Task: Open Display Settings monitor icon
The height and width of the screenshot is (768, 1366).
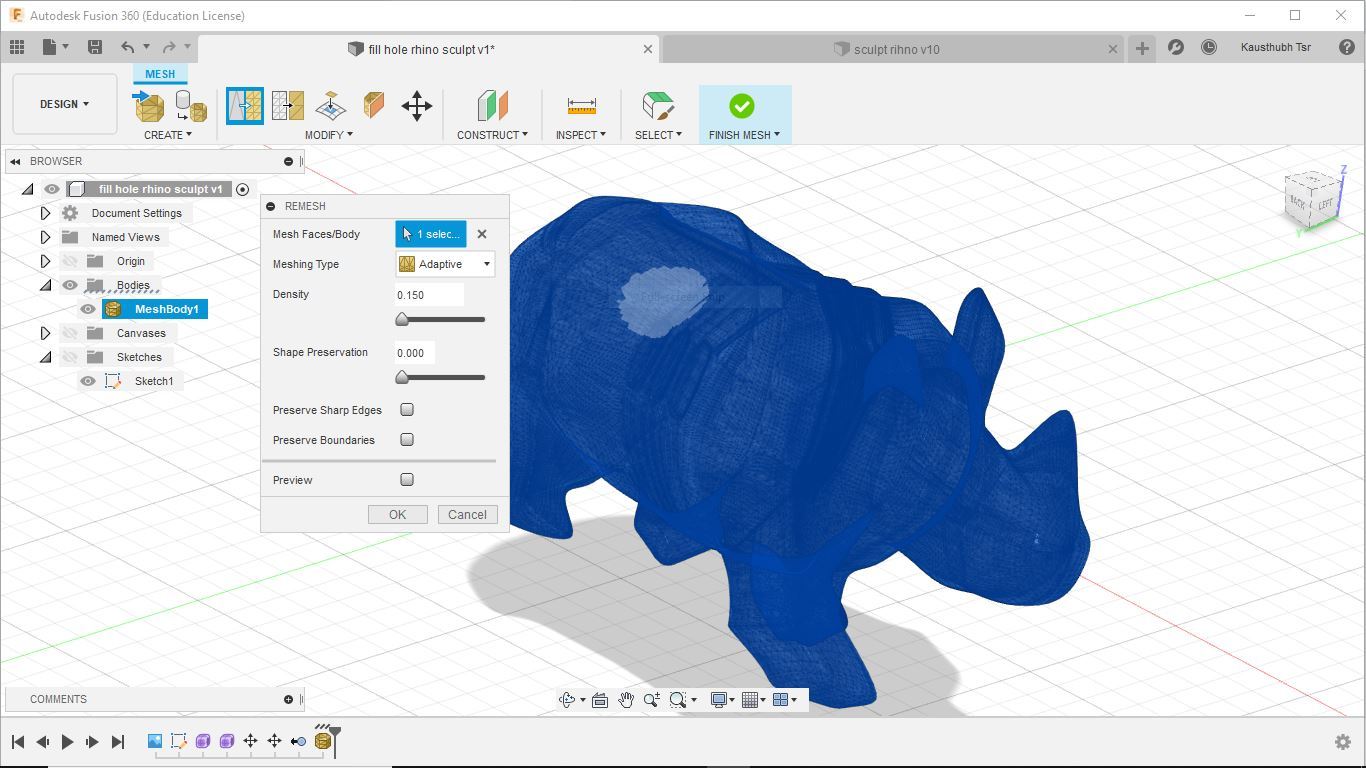Action: pyautogui.click(x=718, y=700)
